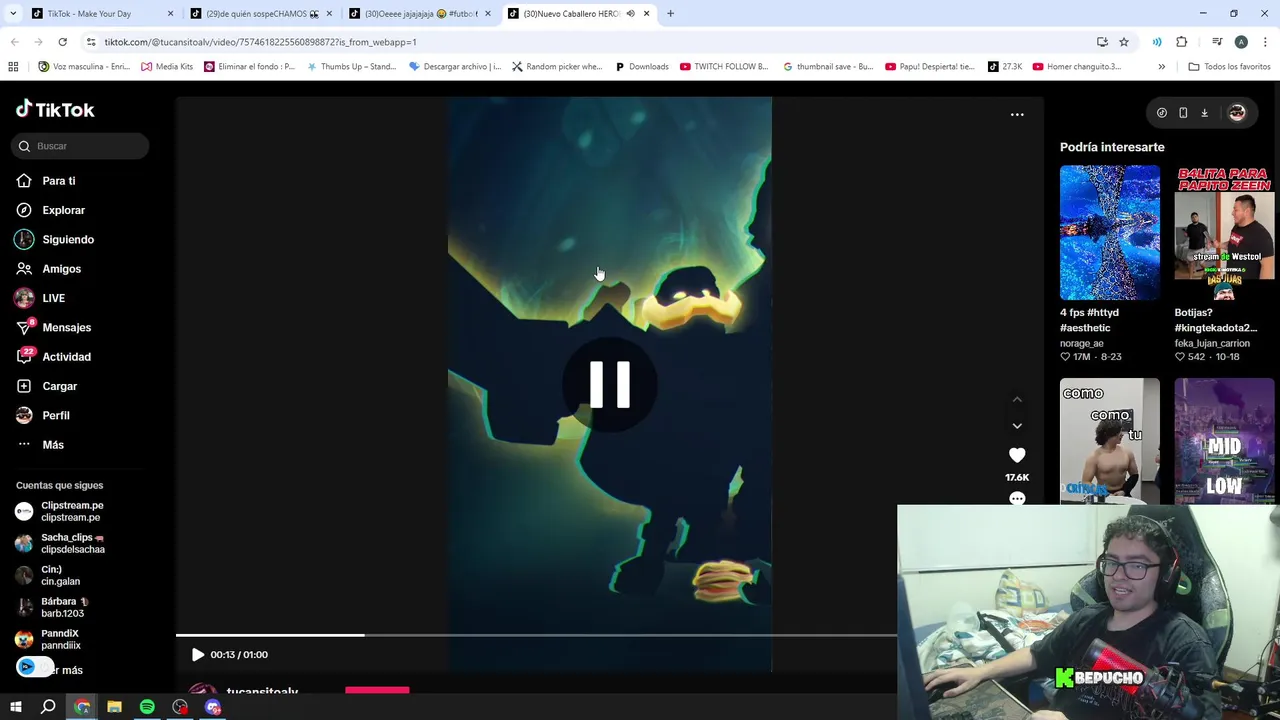The width and height of the screenshot is (1280, 720).
Task: Open File Explorer from the taskbar
Action: [x=114, y=707]
